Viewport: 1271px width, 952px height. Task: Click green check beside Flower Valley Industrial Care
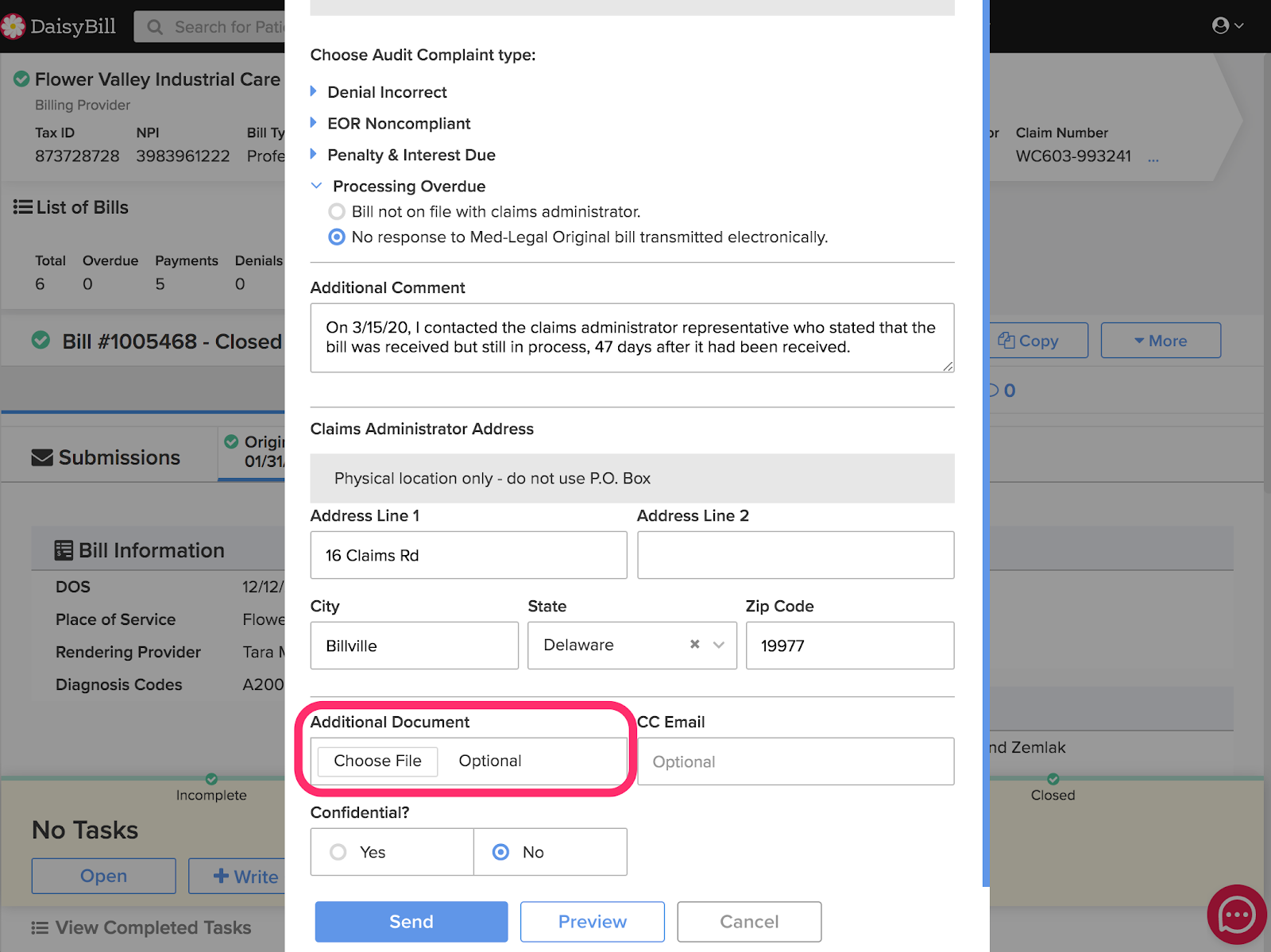tap(22, 79)
